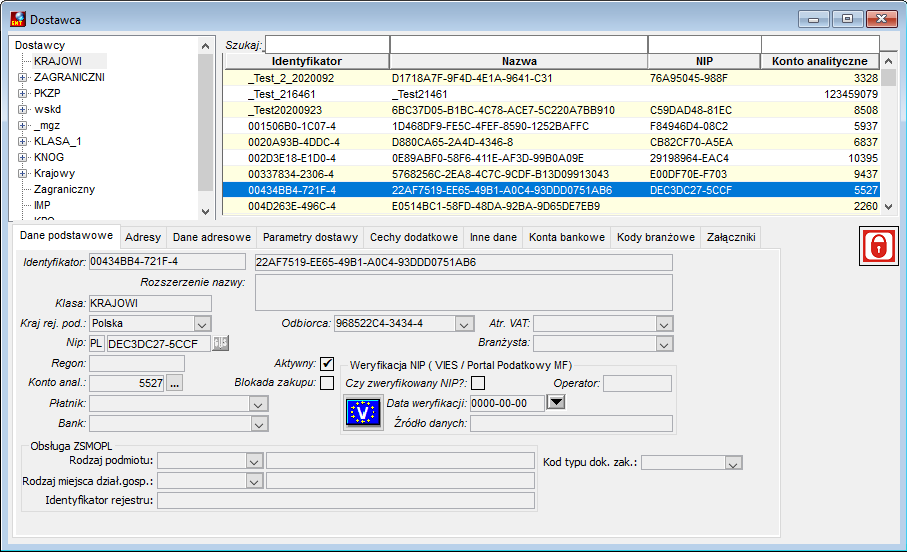This screenshot has height=552, width=907.
Task: Select row 00337834-2306-4
Action: click(x=552, y=174)
